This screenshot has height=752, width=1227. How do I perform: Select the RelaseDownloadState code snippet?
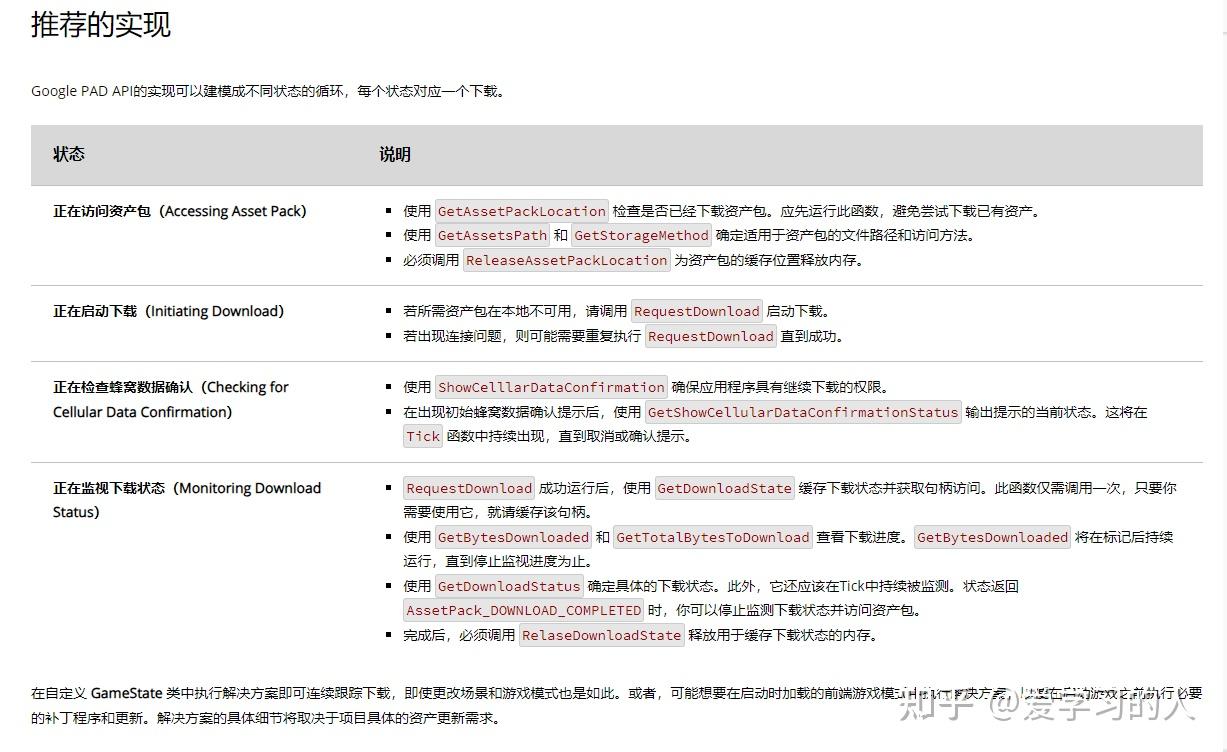601,635
